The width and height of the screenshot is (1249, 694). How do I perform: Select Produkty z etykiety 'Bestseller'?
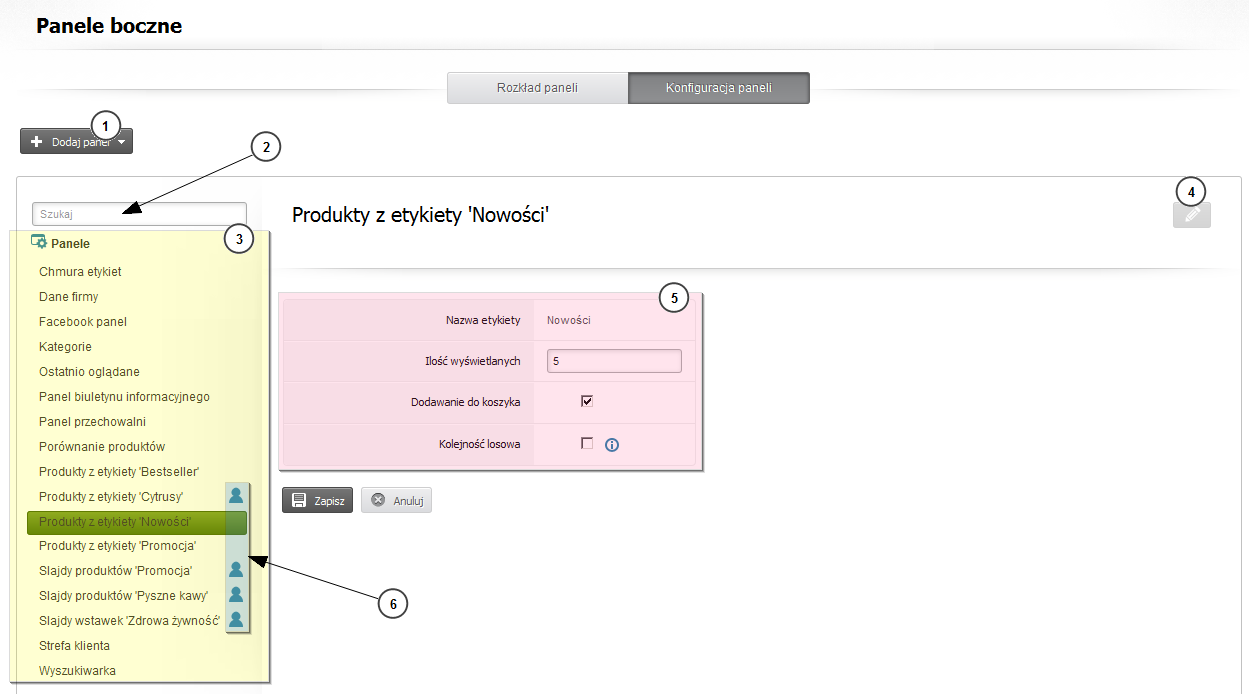point(119,471)
